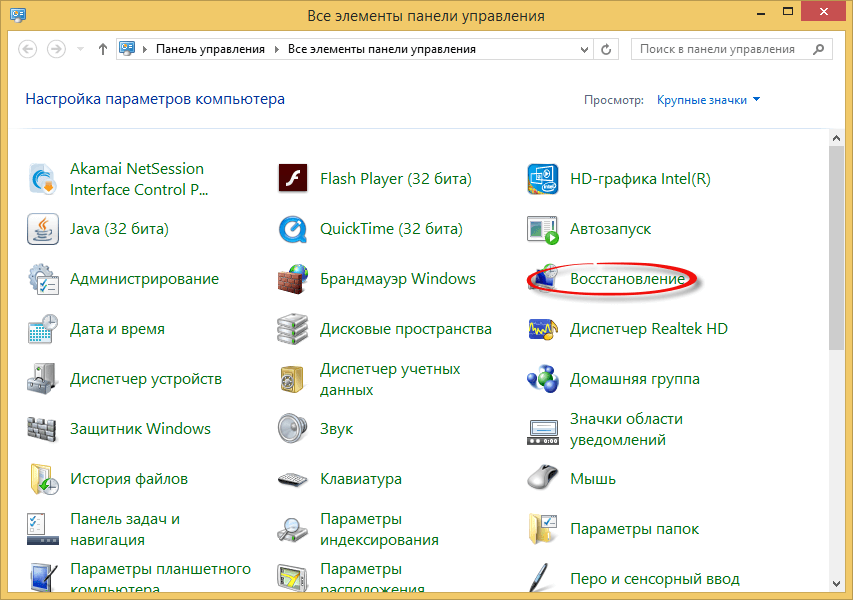
Task: Click the scrollbar down arrow
Action: click(x=836, y=584)
